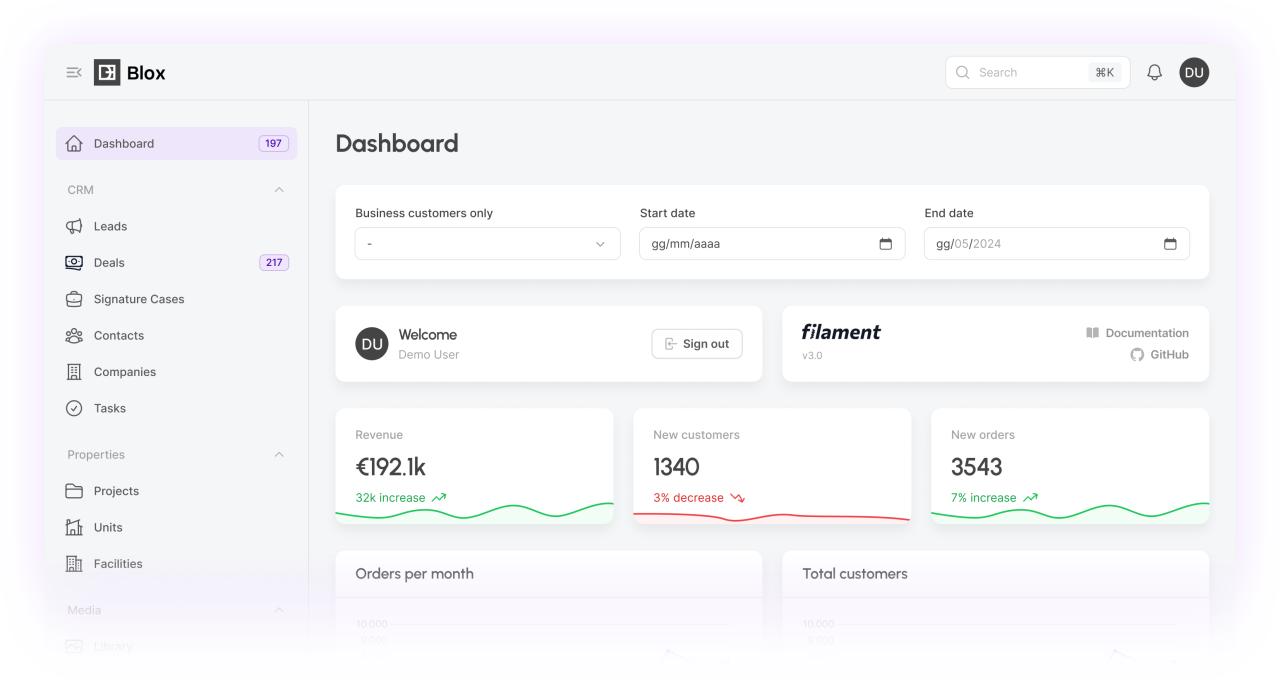Click the Blox logo icon
The image size is (1280, 680).
tap(106, 72)
